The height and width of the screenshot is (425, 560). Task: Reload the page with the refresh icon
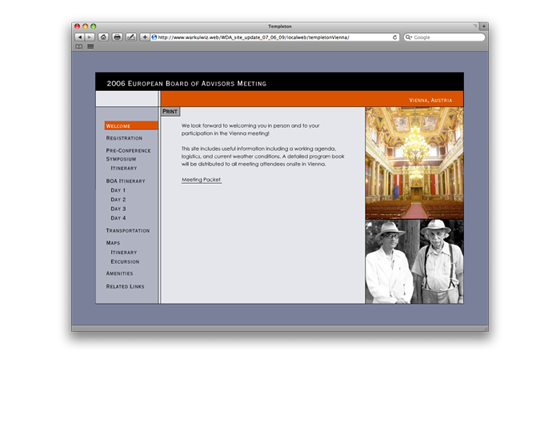[x=395, y=37]
